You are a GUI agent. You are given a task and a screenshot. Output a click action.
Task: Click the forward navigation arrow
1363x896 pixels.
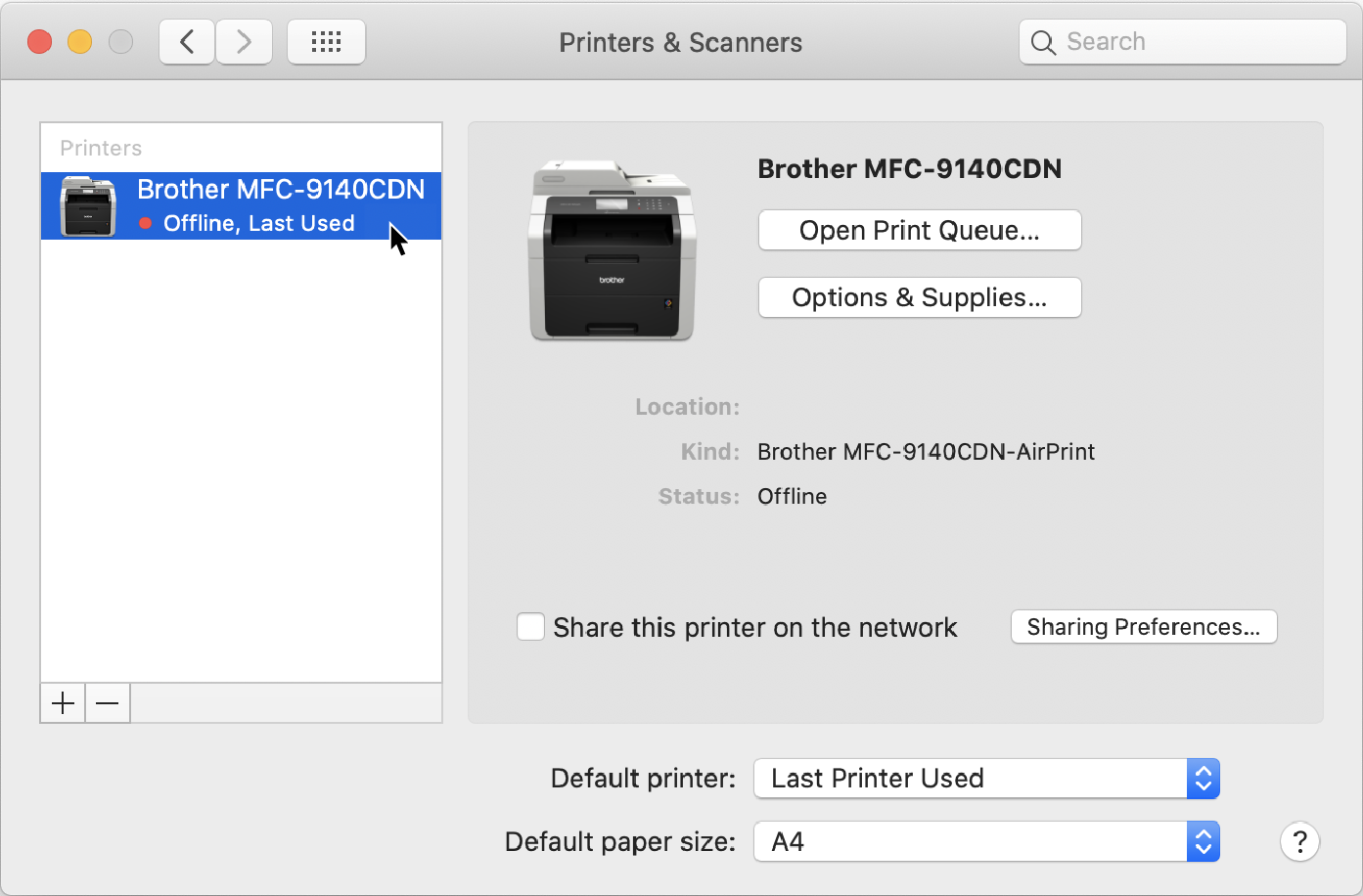pyautogui.click(x=243, y=41)
